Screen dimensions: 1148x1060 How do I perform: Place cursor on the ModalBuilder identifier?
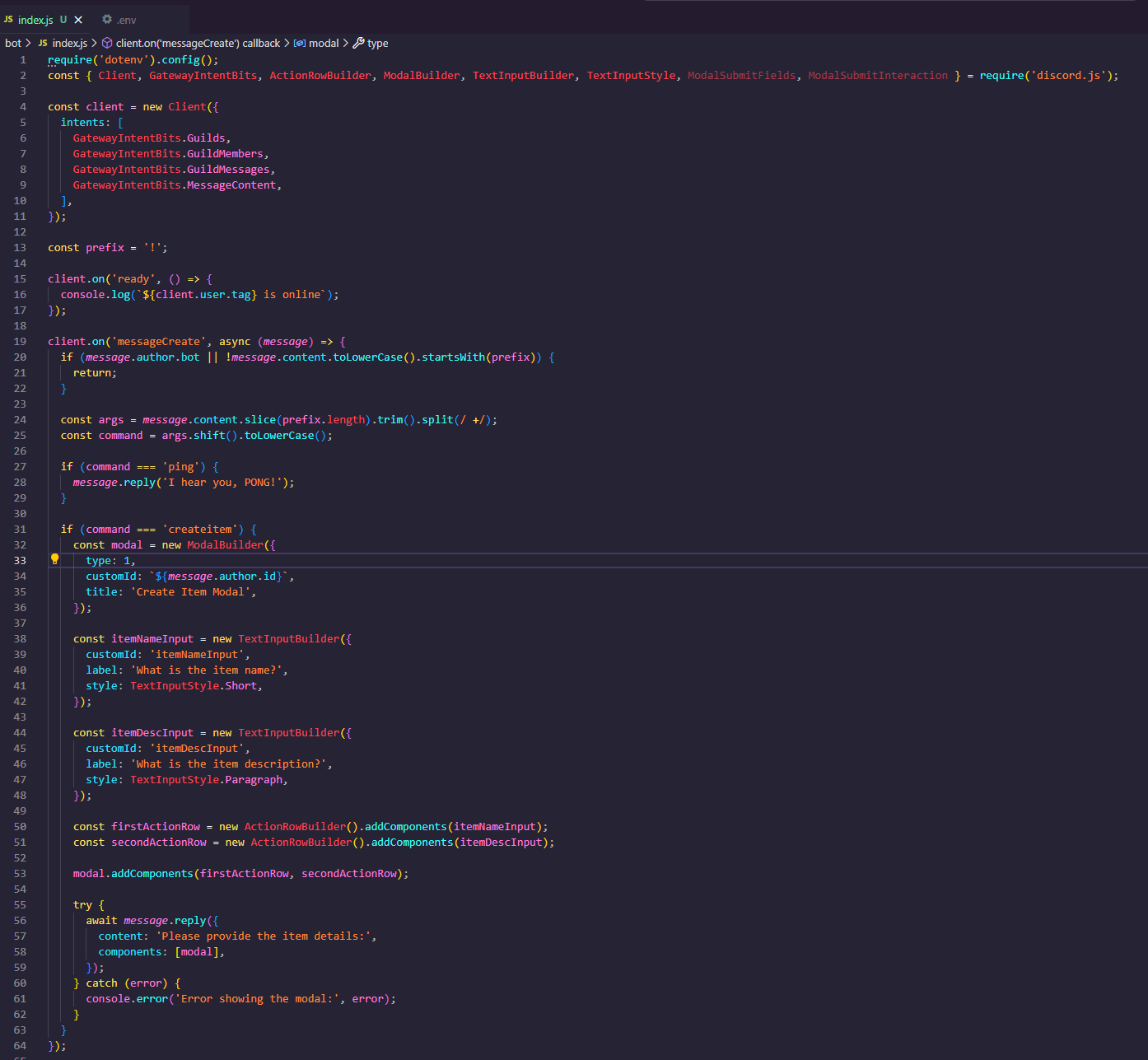(225, 544)
